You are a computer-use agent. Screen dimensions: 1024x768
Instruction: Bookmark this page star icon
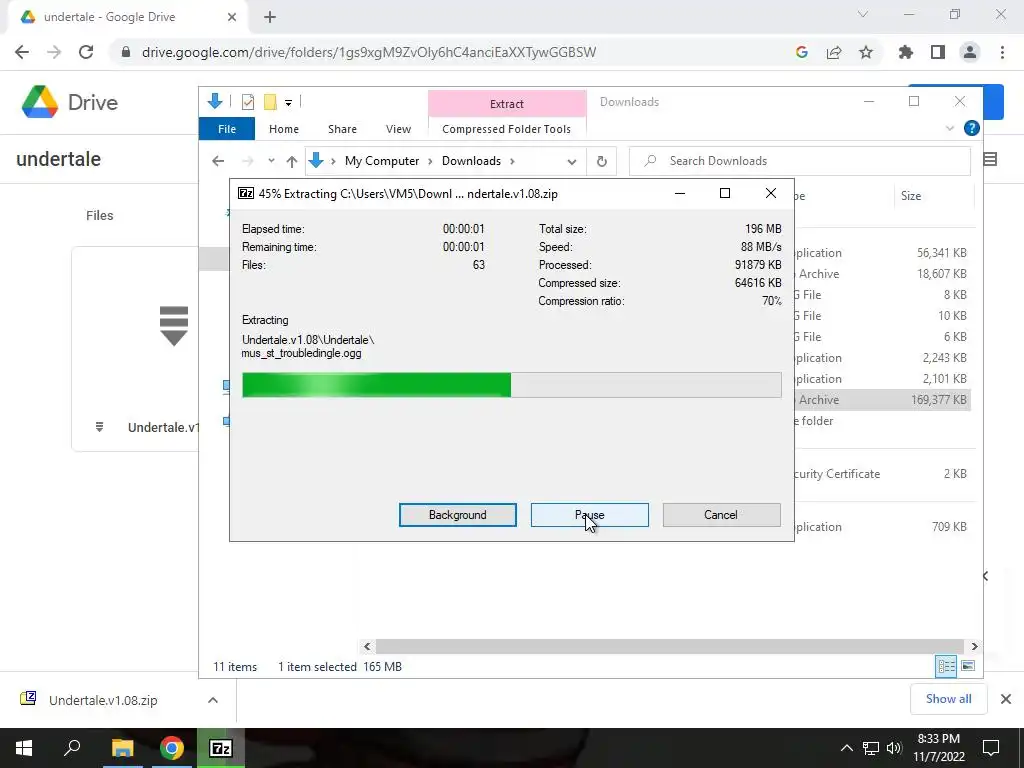tap(866, 52)
